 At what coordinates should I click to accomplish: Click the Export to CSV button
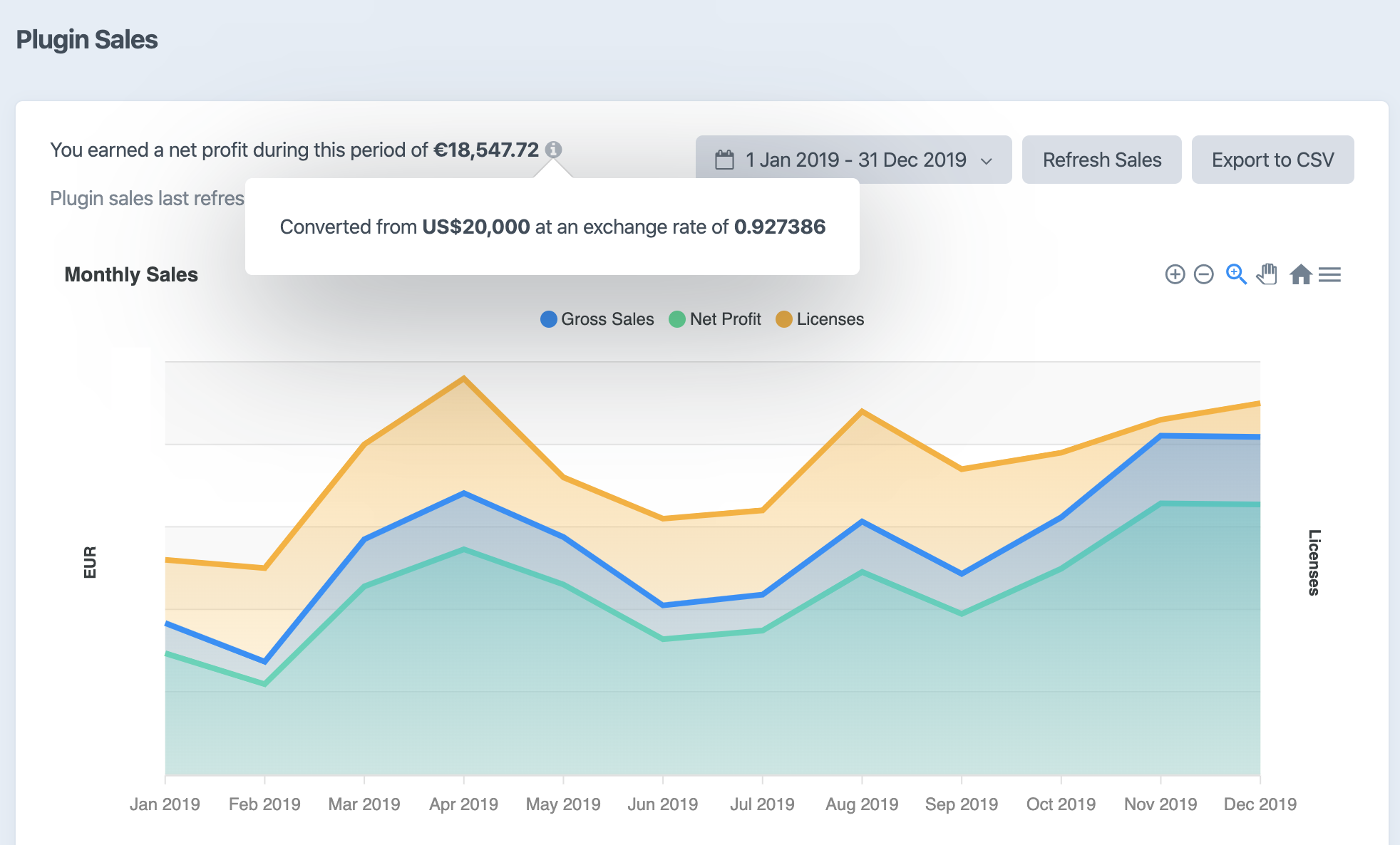point(1272,160)
